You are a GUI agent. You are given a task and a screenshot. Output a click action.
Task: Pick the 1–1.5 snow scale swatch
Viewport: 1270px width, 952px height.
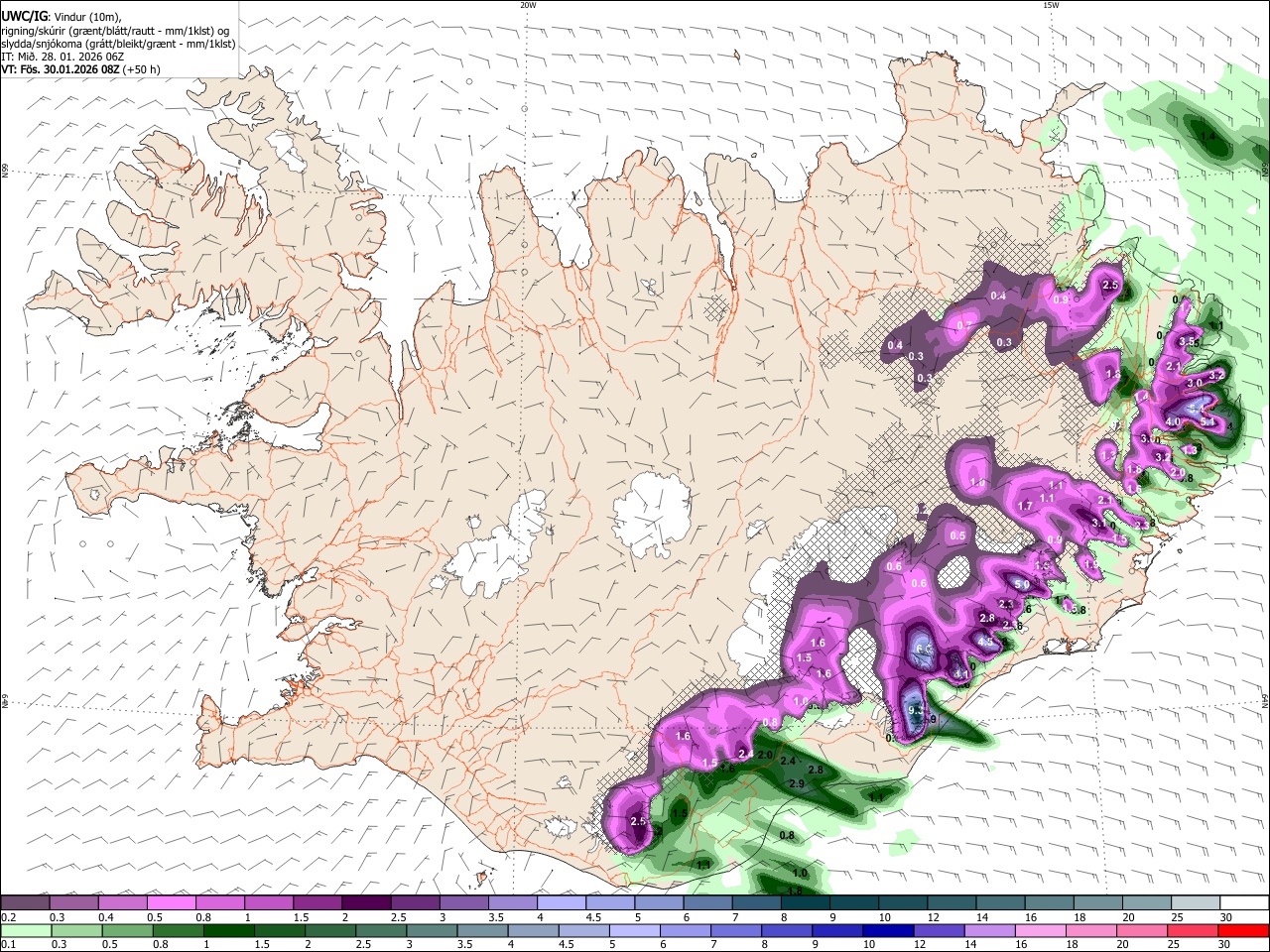pyautogui.click(x=268, y=902)
